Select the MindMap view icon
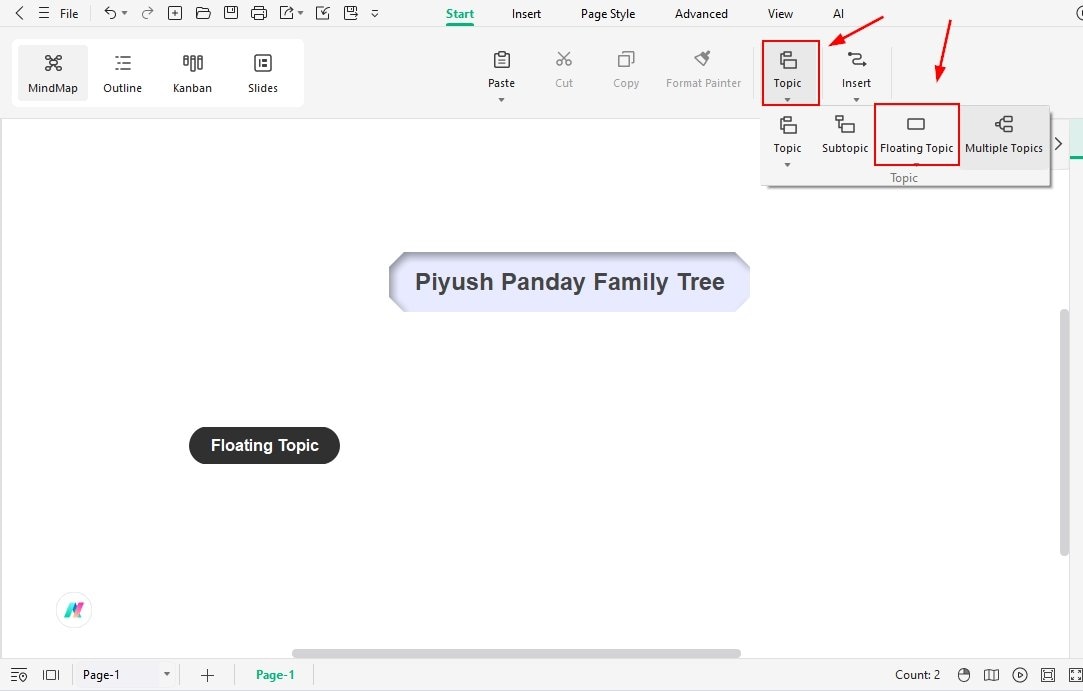 tap(52, 72)
